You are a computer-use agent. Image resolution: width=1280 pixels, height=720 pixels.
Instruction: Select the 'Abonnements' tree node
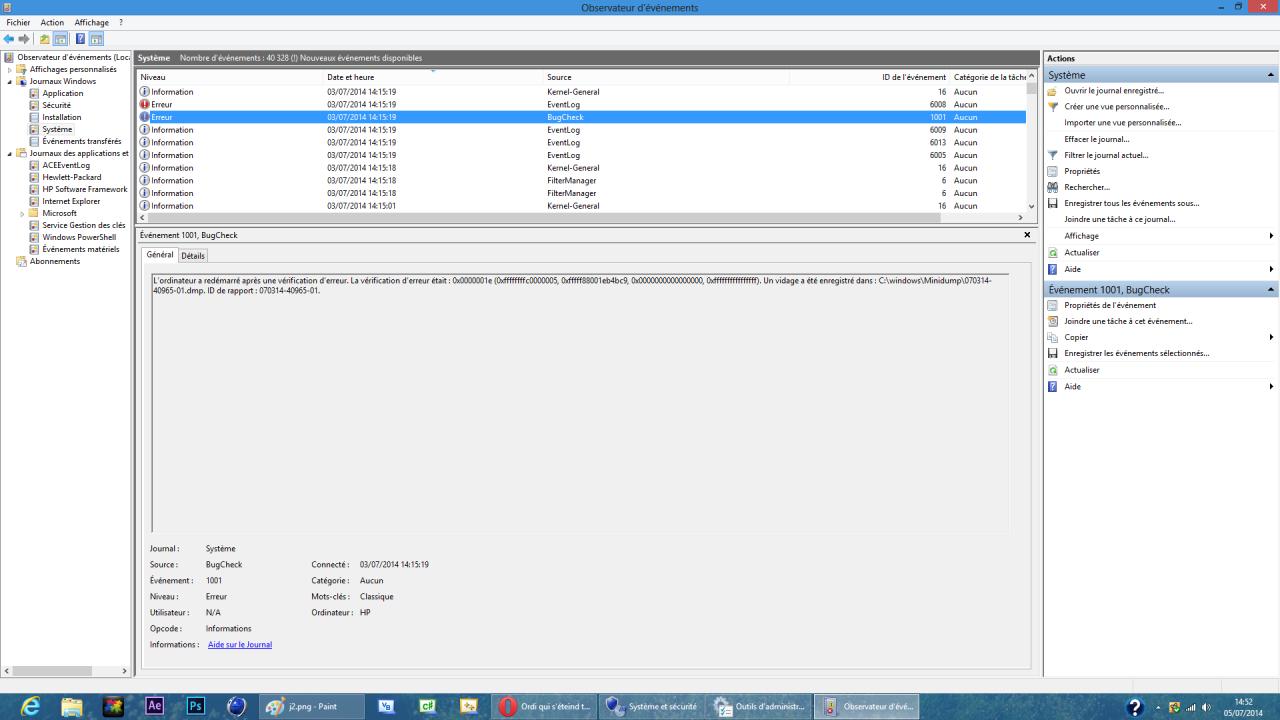55,262
